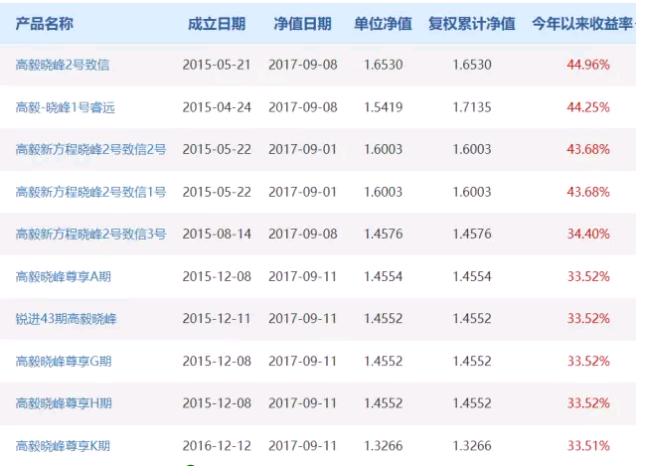This screenshot has width=647, height=466.
Task: Open product link 高毅晓峰尊享H期
Action: pos(64,403)
